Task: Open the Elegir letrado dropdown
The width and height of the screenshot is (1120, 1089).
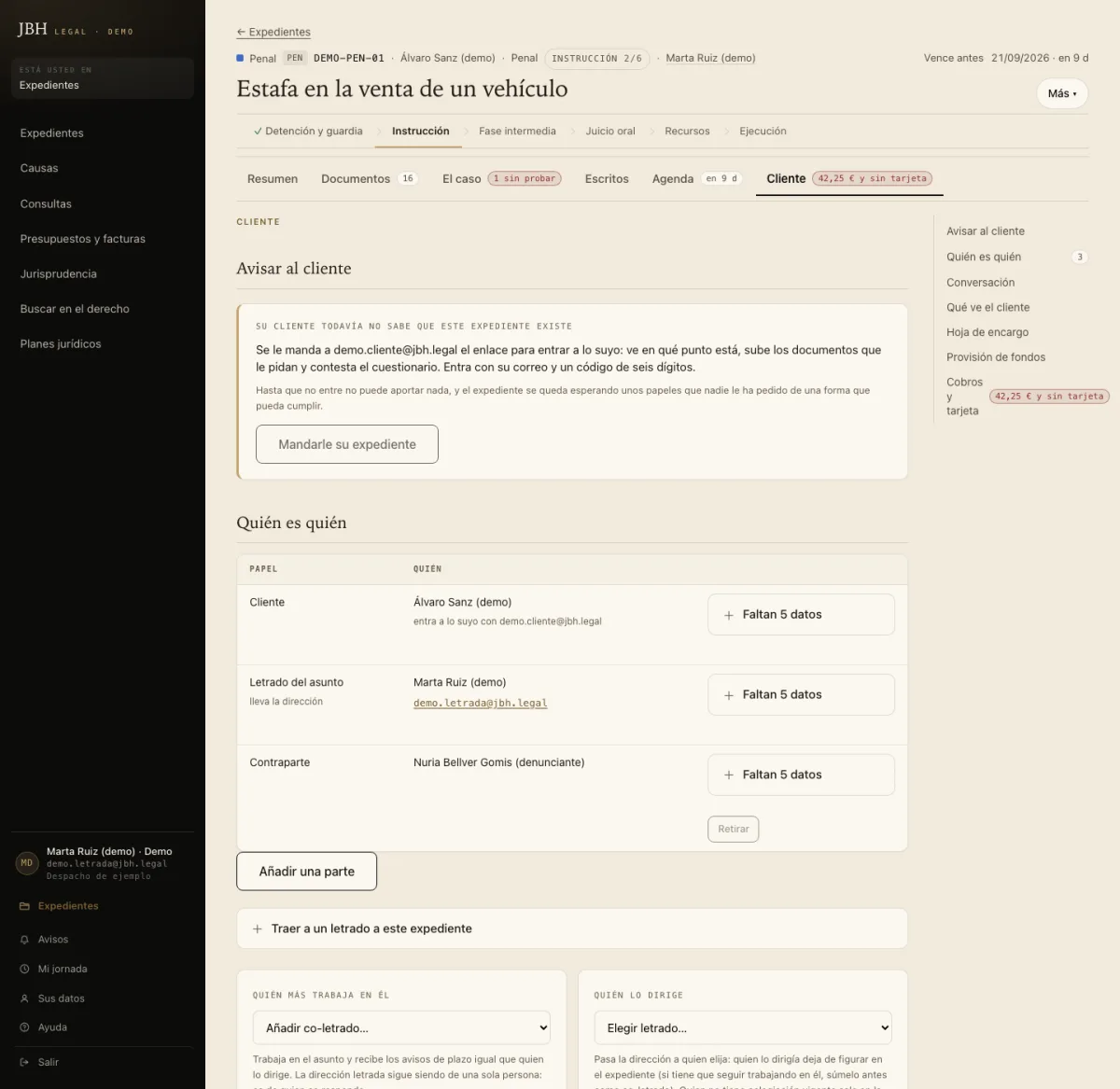Action: pyautogui.click(x=743, y=1027)
